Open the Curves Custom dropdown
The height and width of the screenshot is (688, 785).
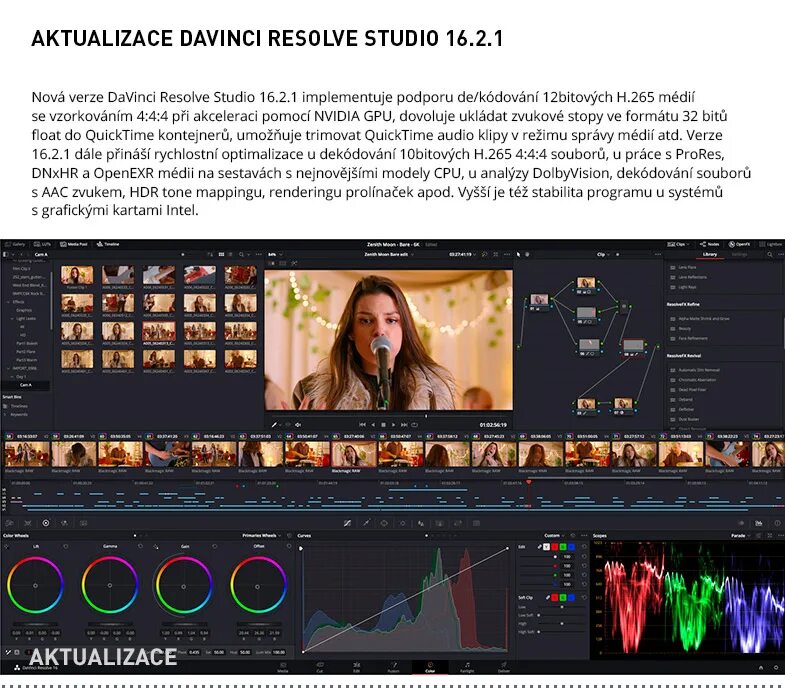click(555, 535)
